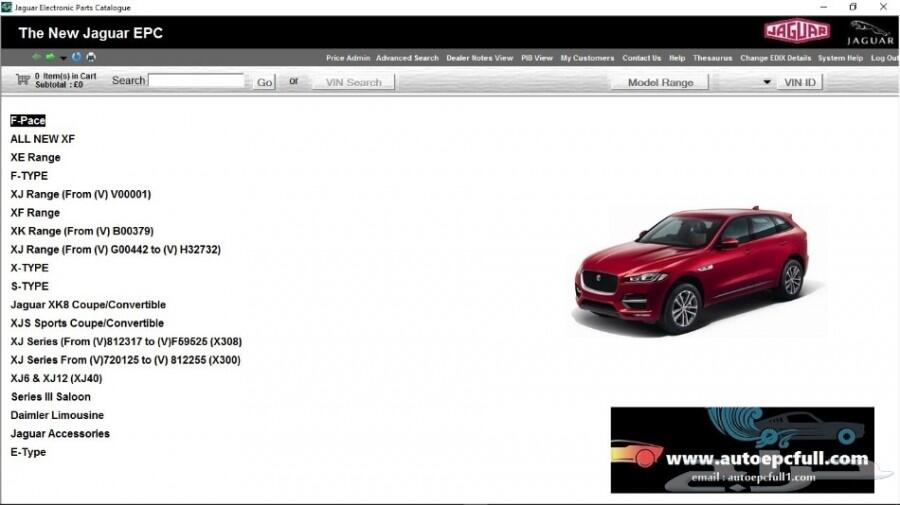Click the red F-Pace car image
This screenshot has width=900, height=505.
click(x=692, y=270)
